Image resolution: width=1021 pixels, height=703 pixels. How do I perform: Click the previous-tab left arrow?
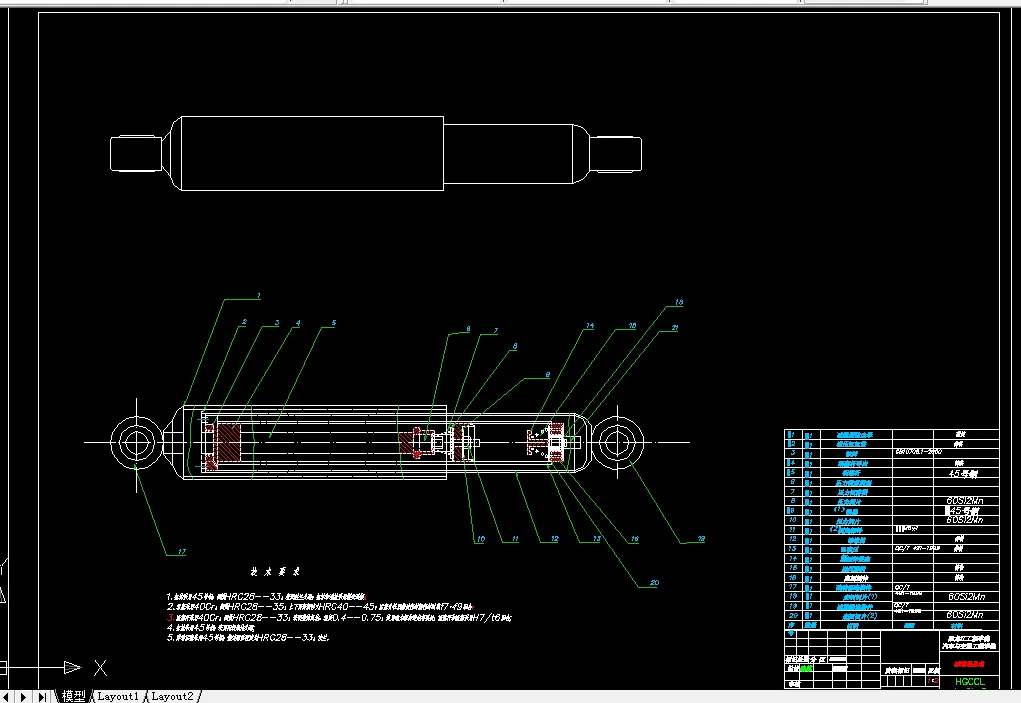coord(7,697)
